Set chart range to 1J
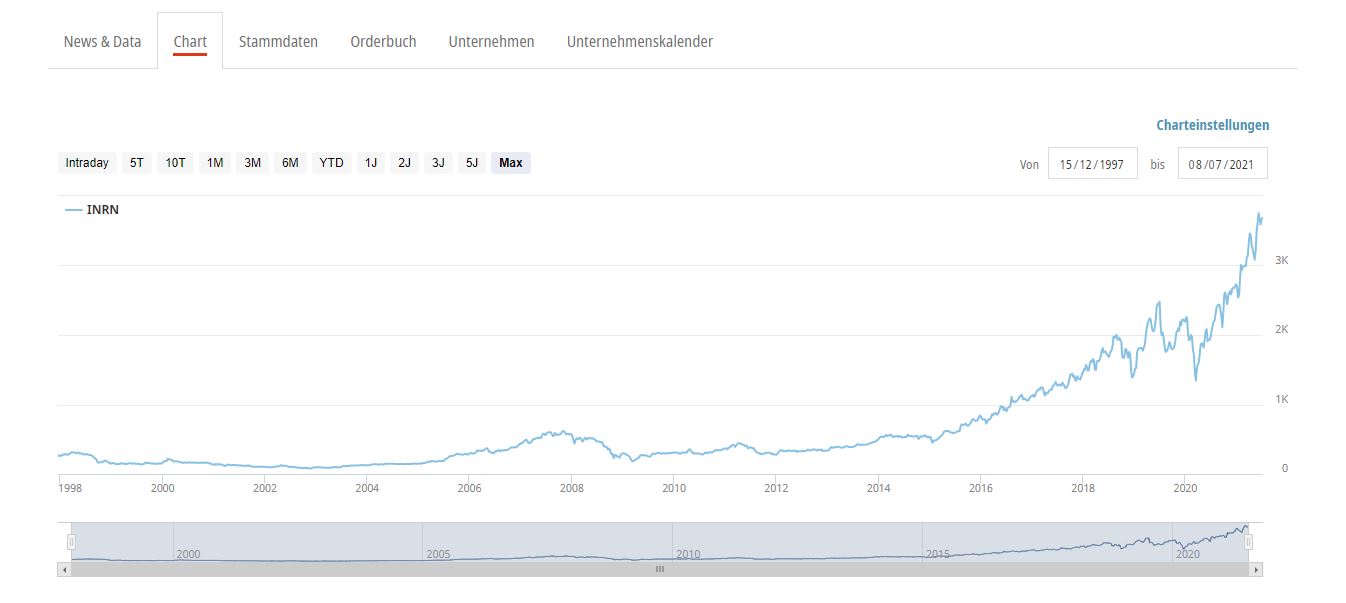Image resolution: width=1346 pixels, height=603 pixels. [371, 163]
